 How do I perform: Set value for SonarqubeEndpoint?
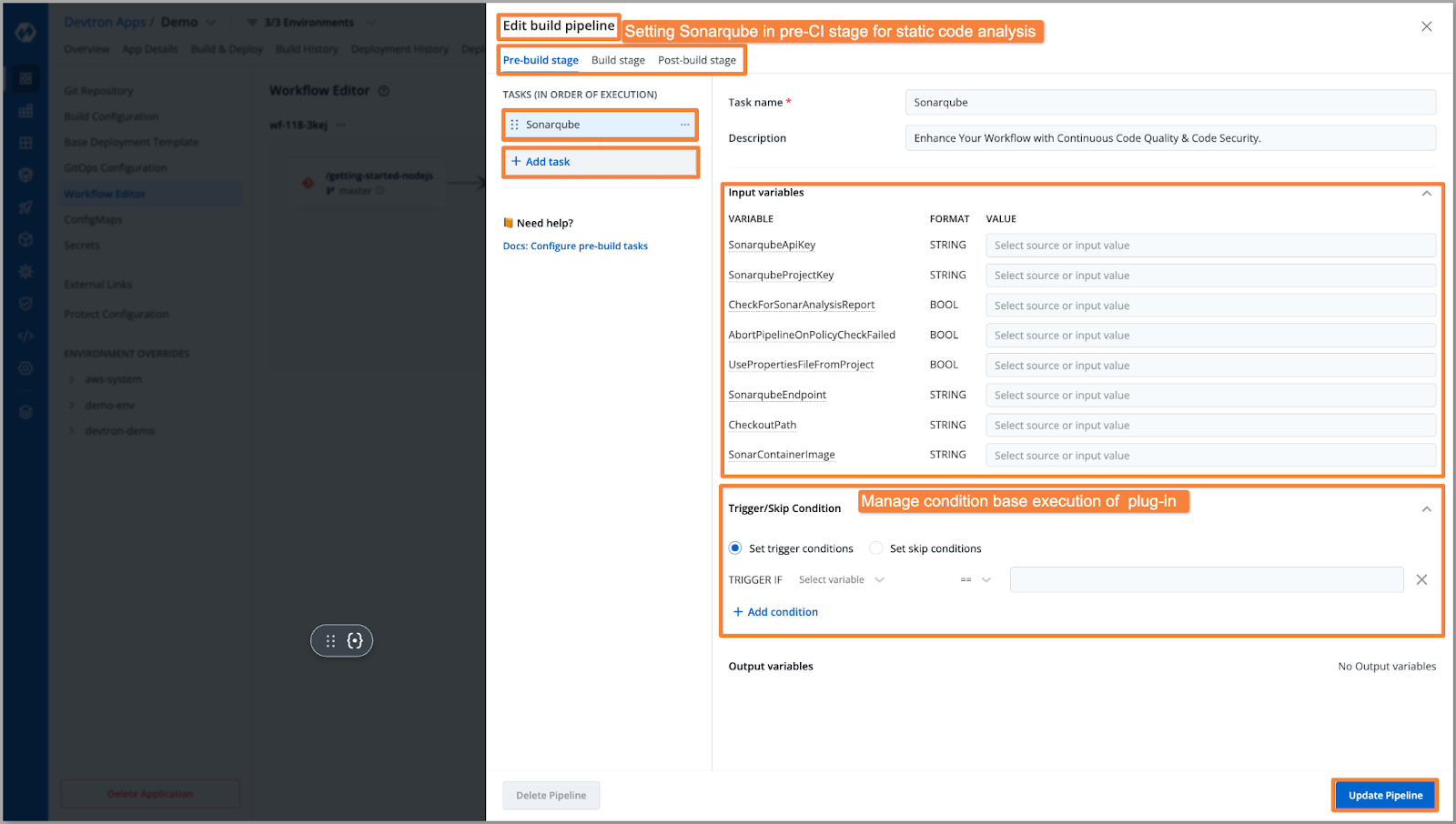click(x=1210, y=396)
